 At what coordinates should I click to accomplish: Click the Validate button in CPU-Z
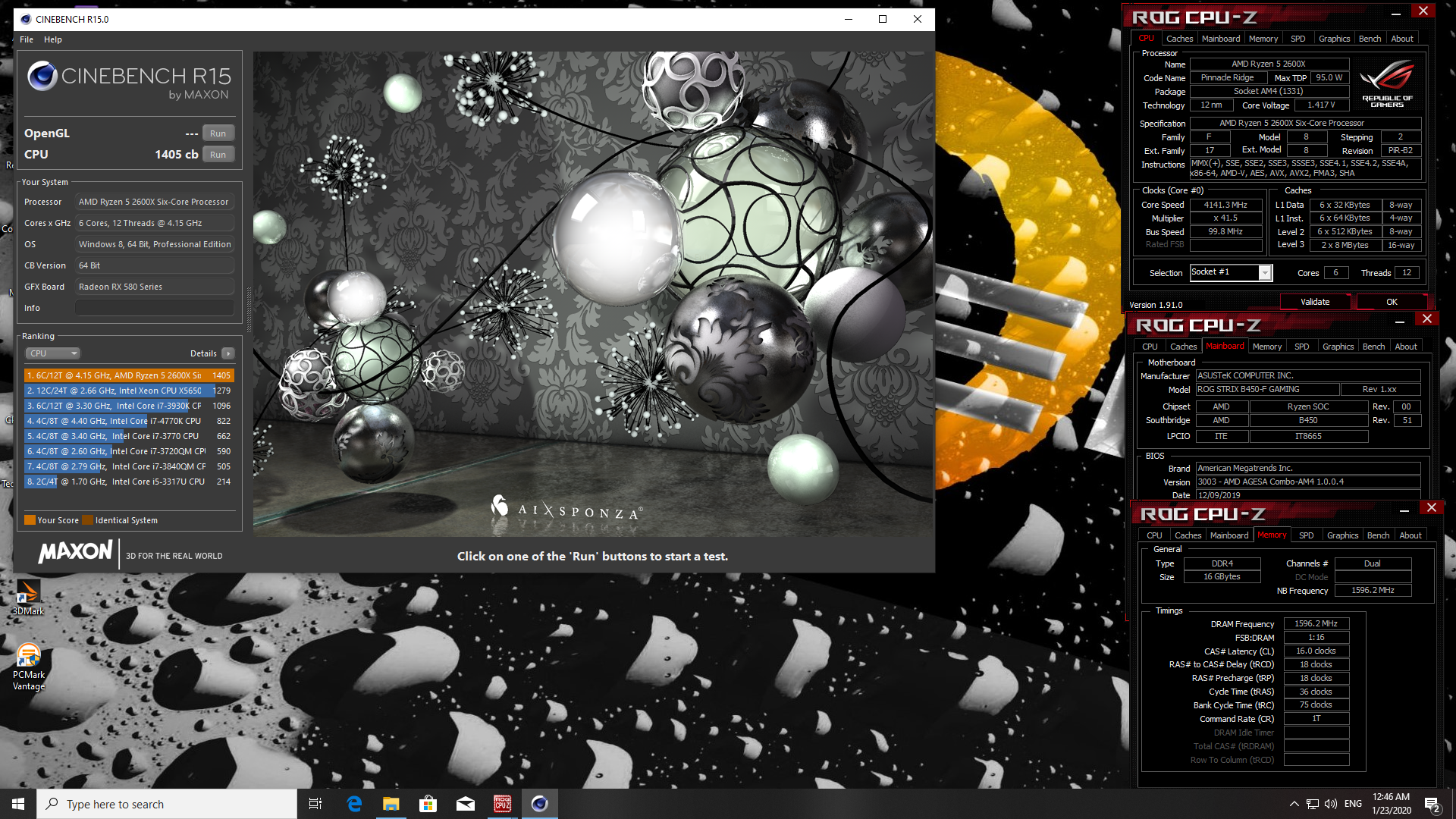coord(1315,302)
